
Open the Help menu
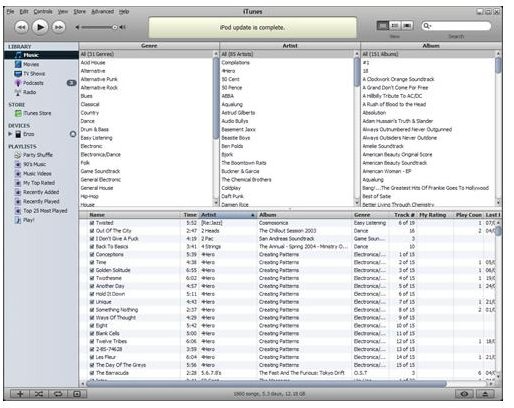(x=124, y=11)
